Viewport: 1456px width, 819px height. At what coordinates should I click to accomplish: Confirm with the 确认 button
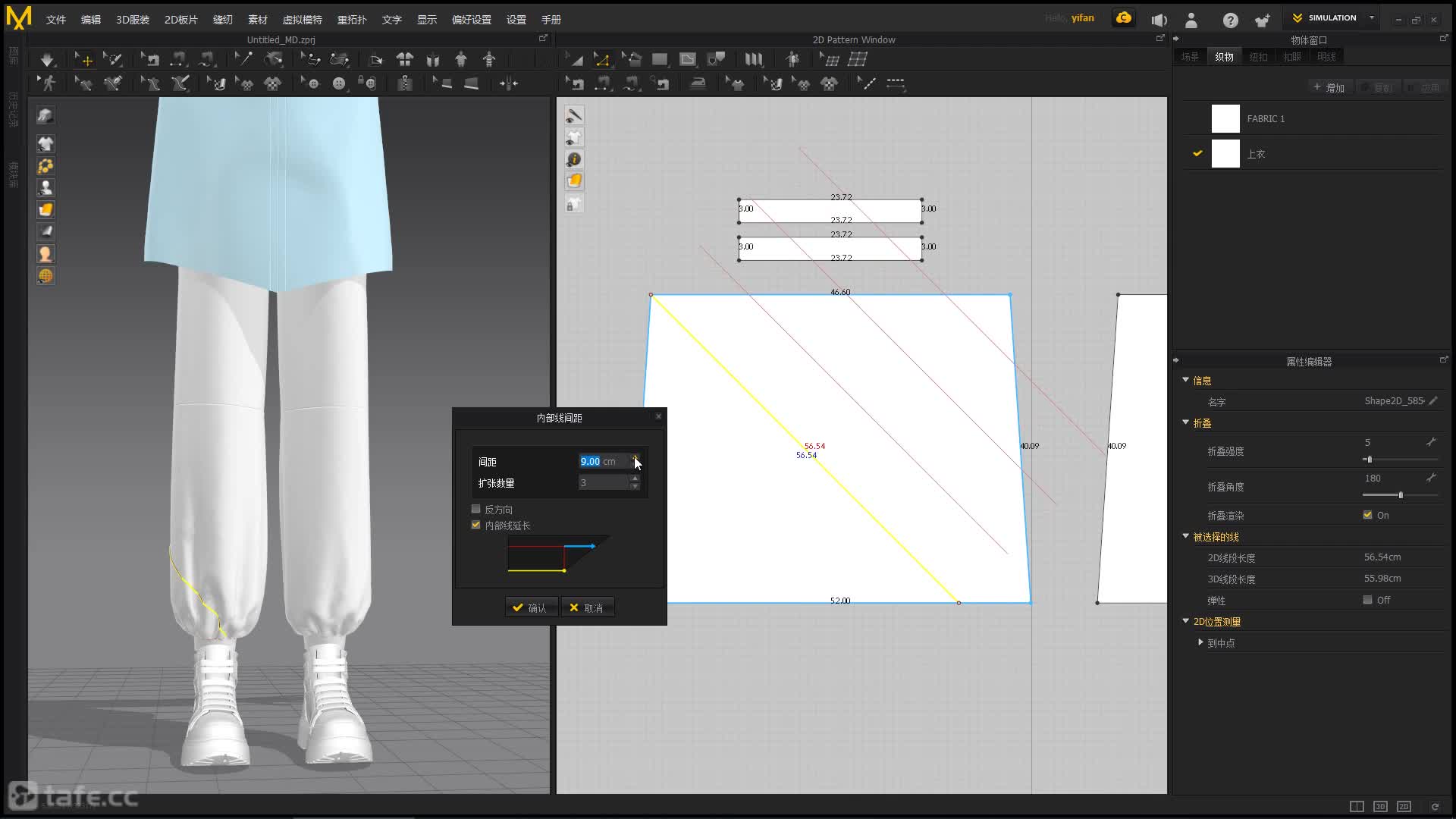531,607
